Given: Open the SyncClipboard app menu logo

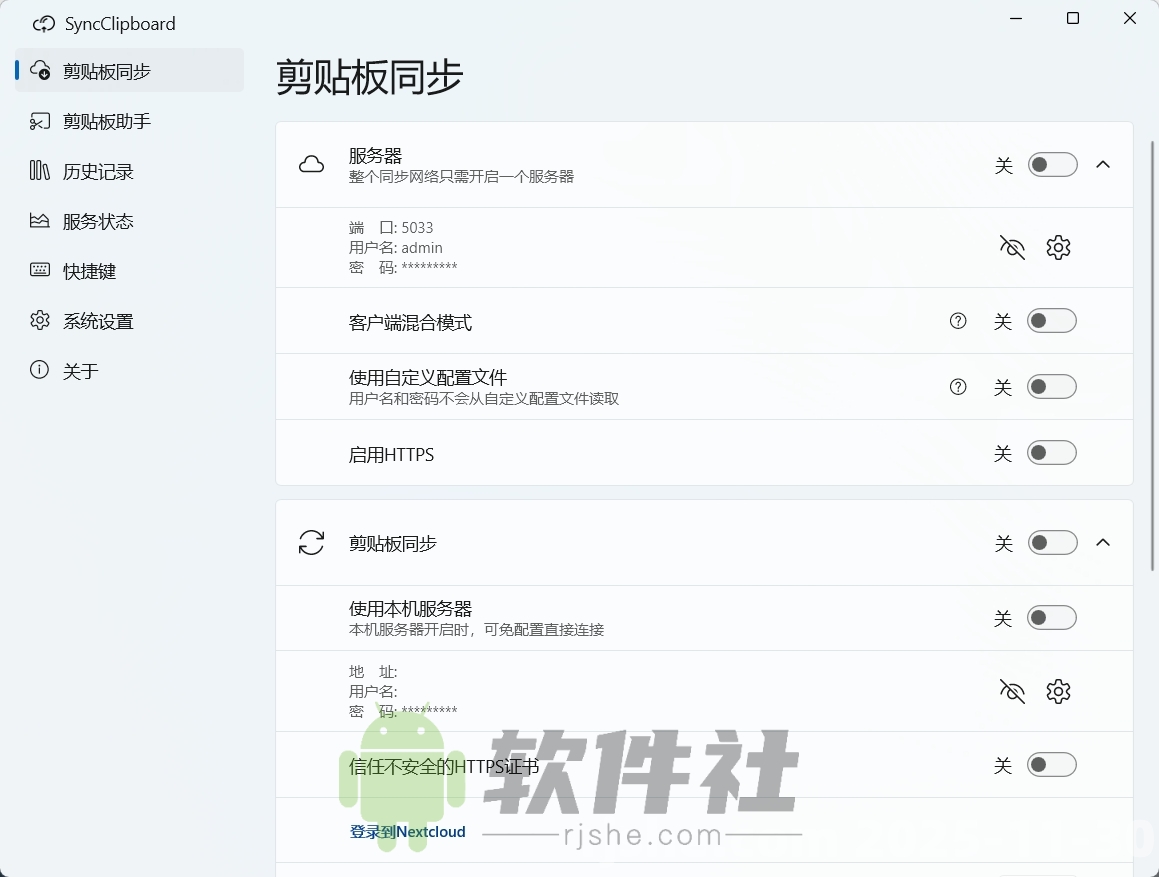Looking at the screenshot, I should 43,23.
